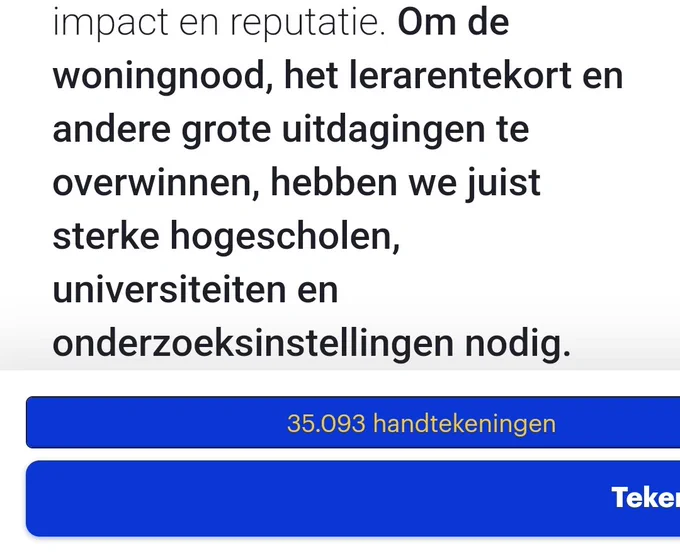Click the blue Teken button
This screenshot has width=680, height=553.
(x=353, y=498)
